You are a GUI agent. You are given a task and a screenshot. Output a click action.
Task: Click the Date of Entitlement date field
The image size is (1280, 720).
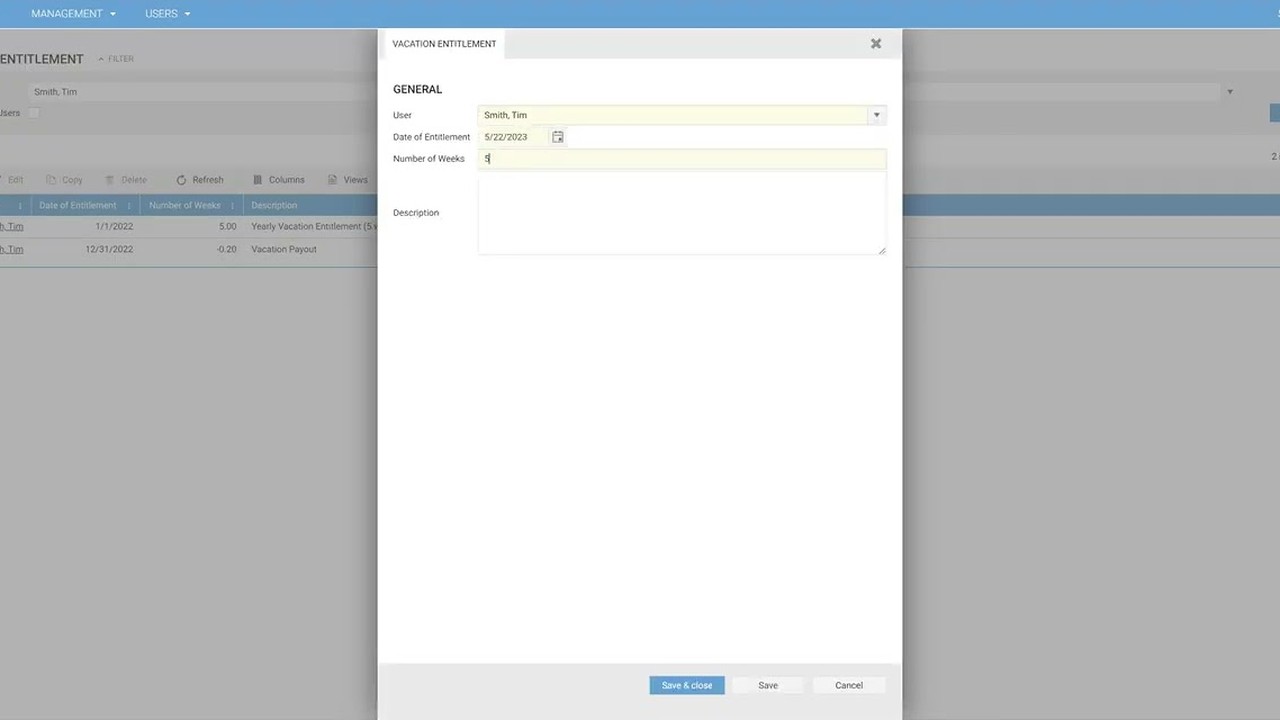515,137
